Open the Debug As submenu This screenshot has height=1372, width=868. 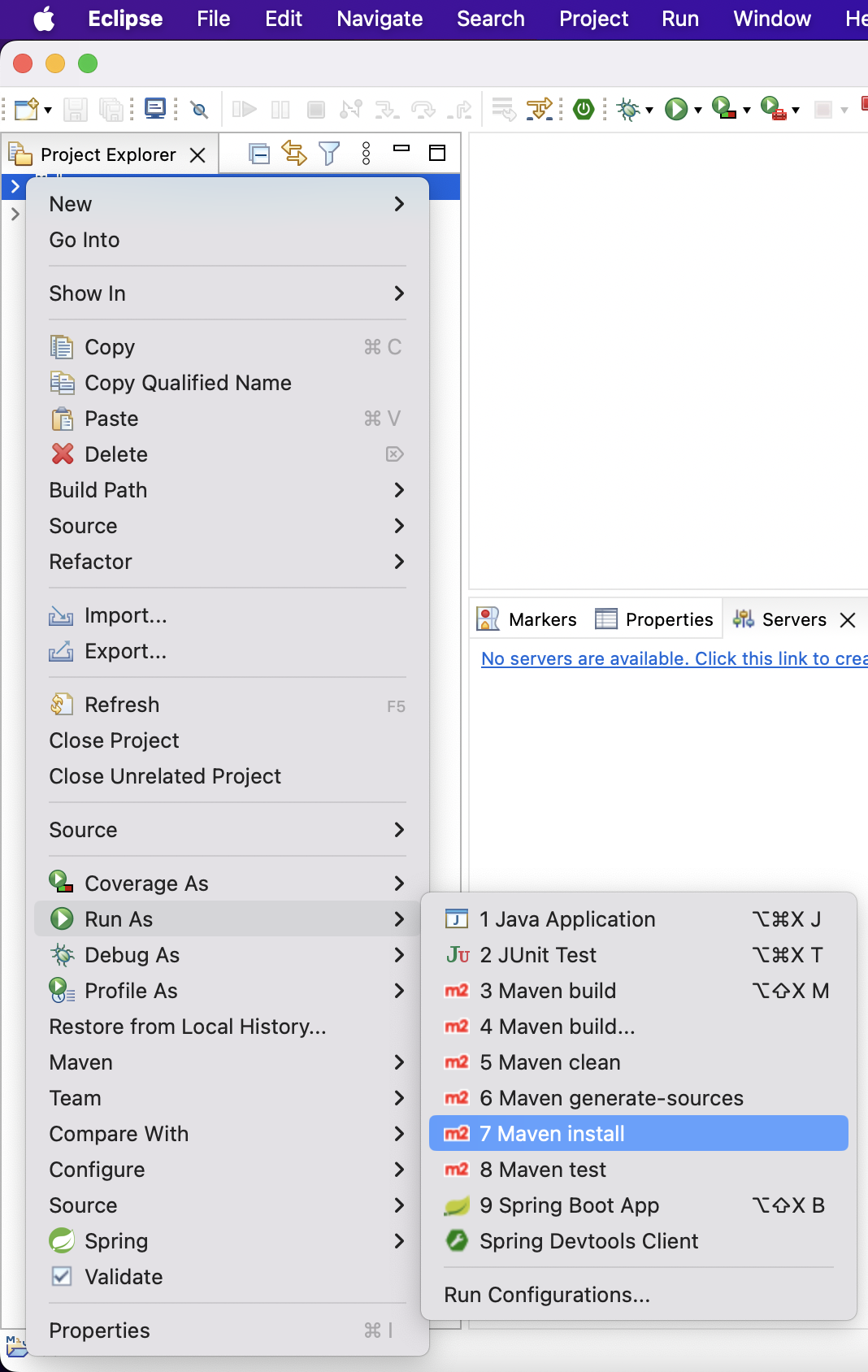228,955
